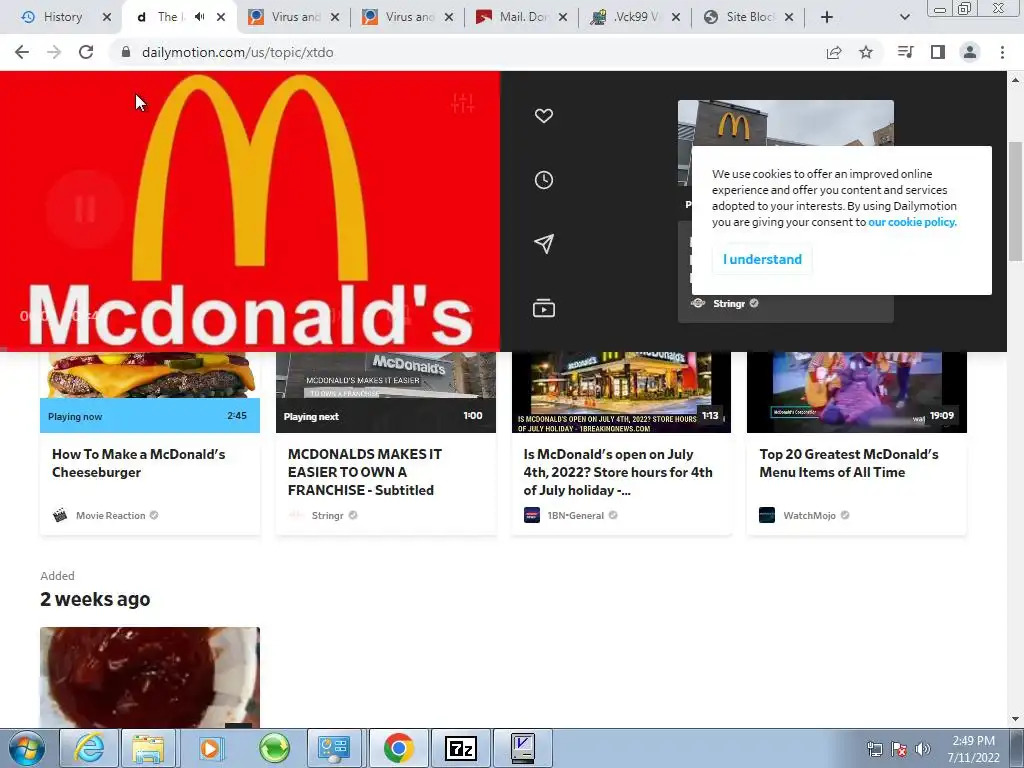Click the McDonald's building preview thumbnail

[786, 123]
